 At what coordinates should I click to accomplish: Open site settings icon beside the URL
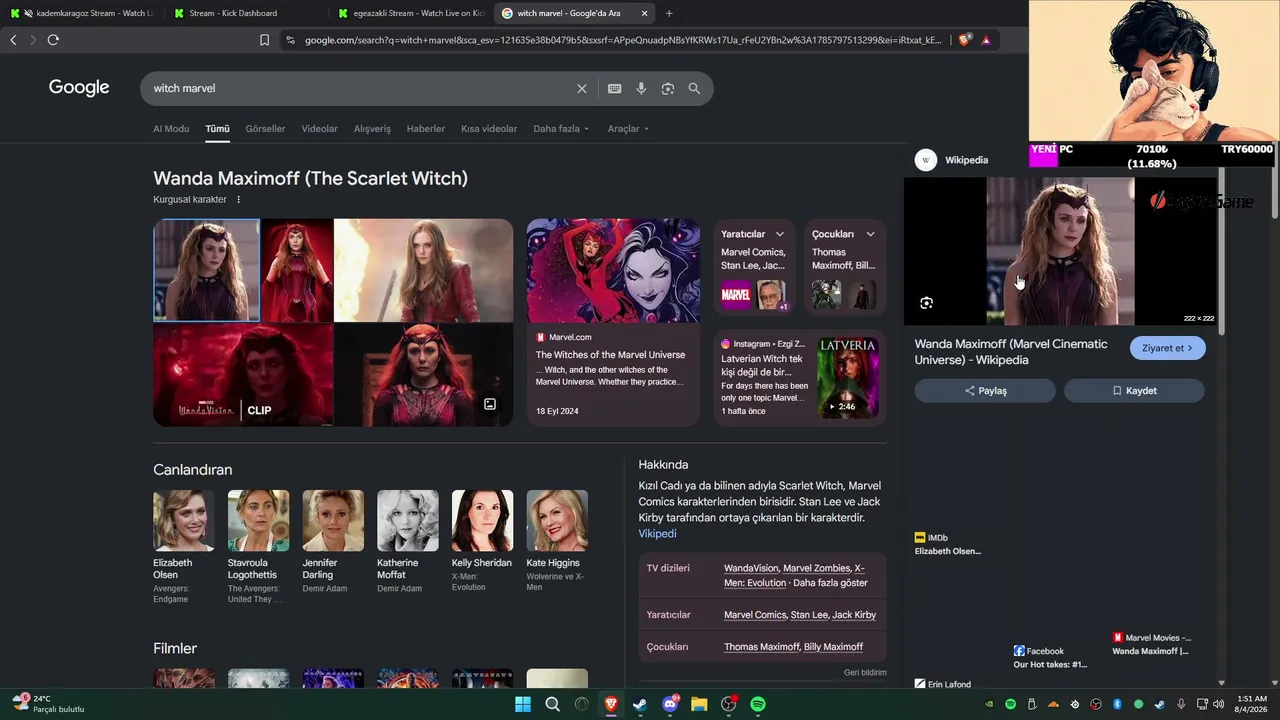click(x=290, y=40)
